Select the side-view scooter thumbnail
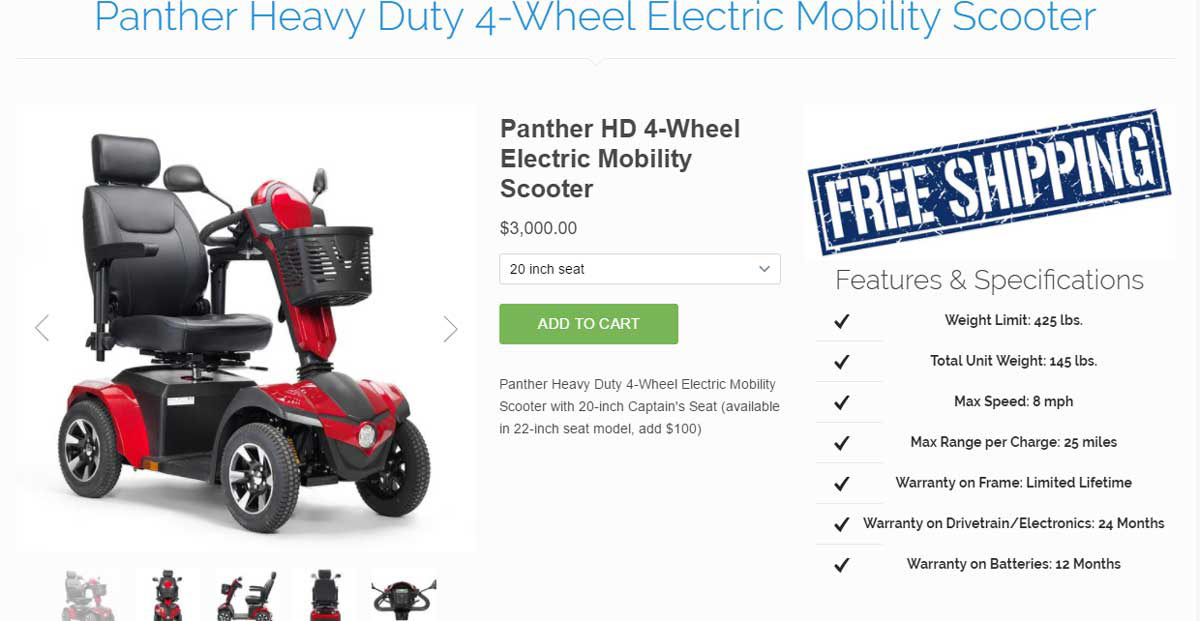The image size is (1200, 621). tap(246, 595)
